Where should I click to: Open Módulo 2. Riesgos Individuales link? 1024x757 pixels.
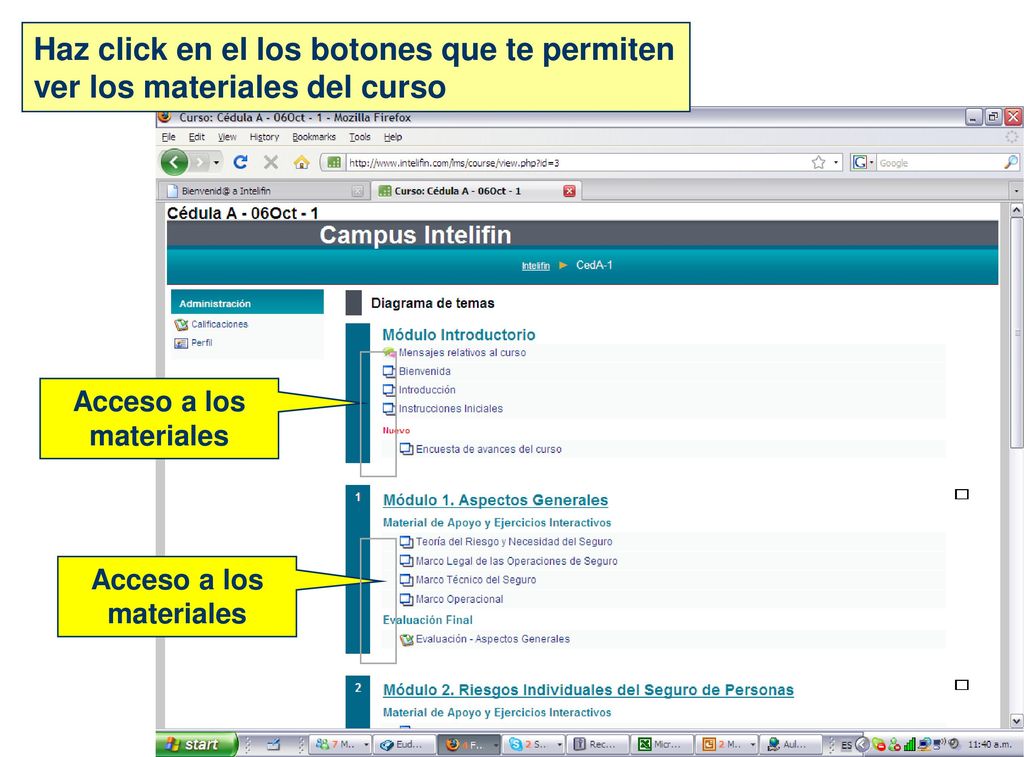click(588, 690)
